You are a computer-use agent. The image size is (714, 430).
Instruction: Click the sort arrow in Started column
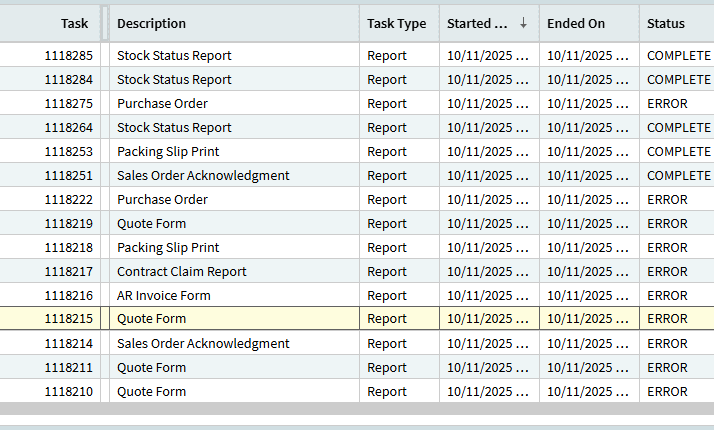click(x=523, y=23)
